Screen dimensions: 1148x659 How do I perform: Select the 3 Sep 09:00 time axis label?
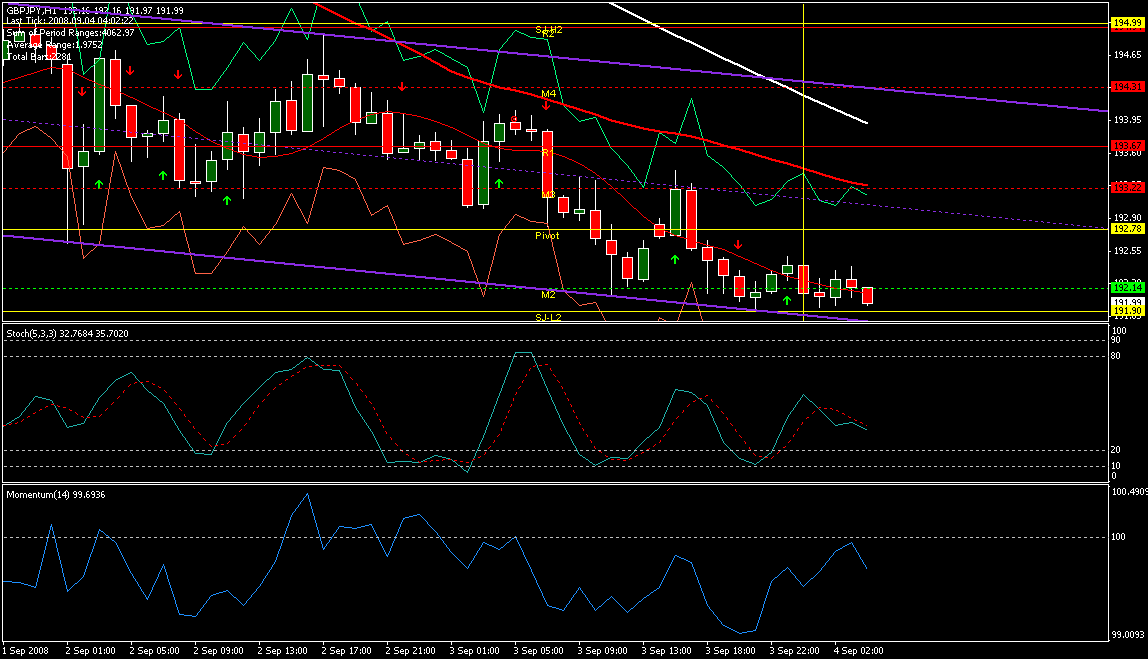(605, 650)
